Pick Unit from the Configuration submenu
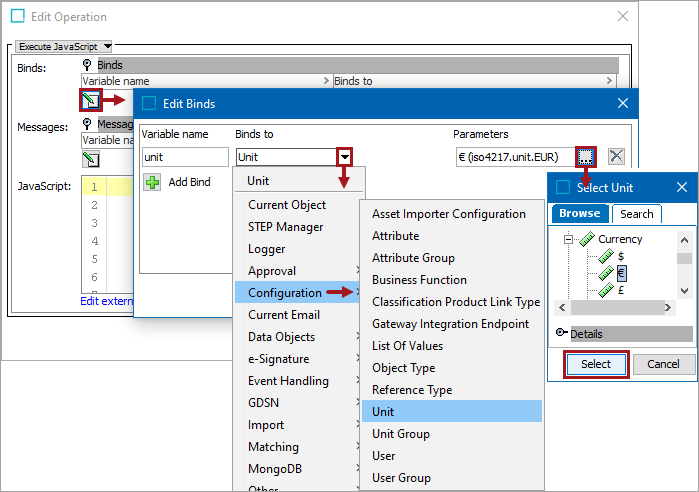This screenshot has width=699, height=492. [x=383, y=412]
